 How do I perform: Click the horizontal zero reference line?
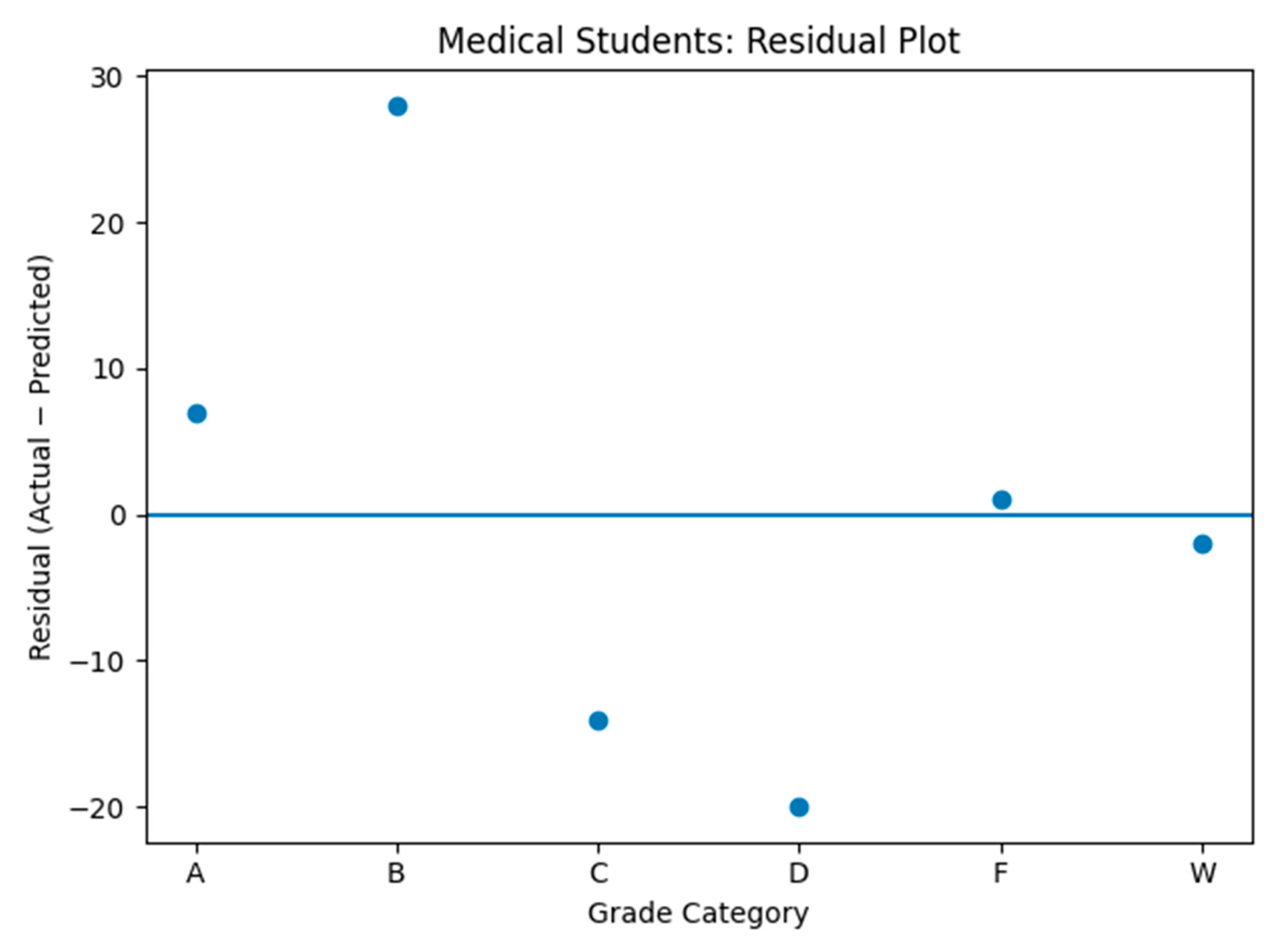click(699, 515)
